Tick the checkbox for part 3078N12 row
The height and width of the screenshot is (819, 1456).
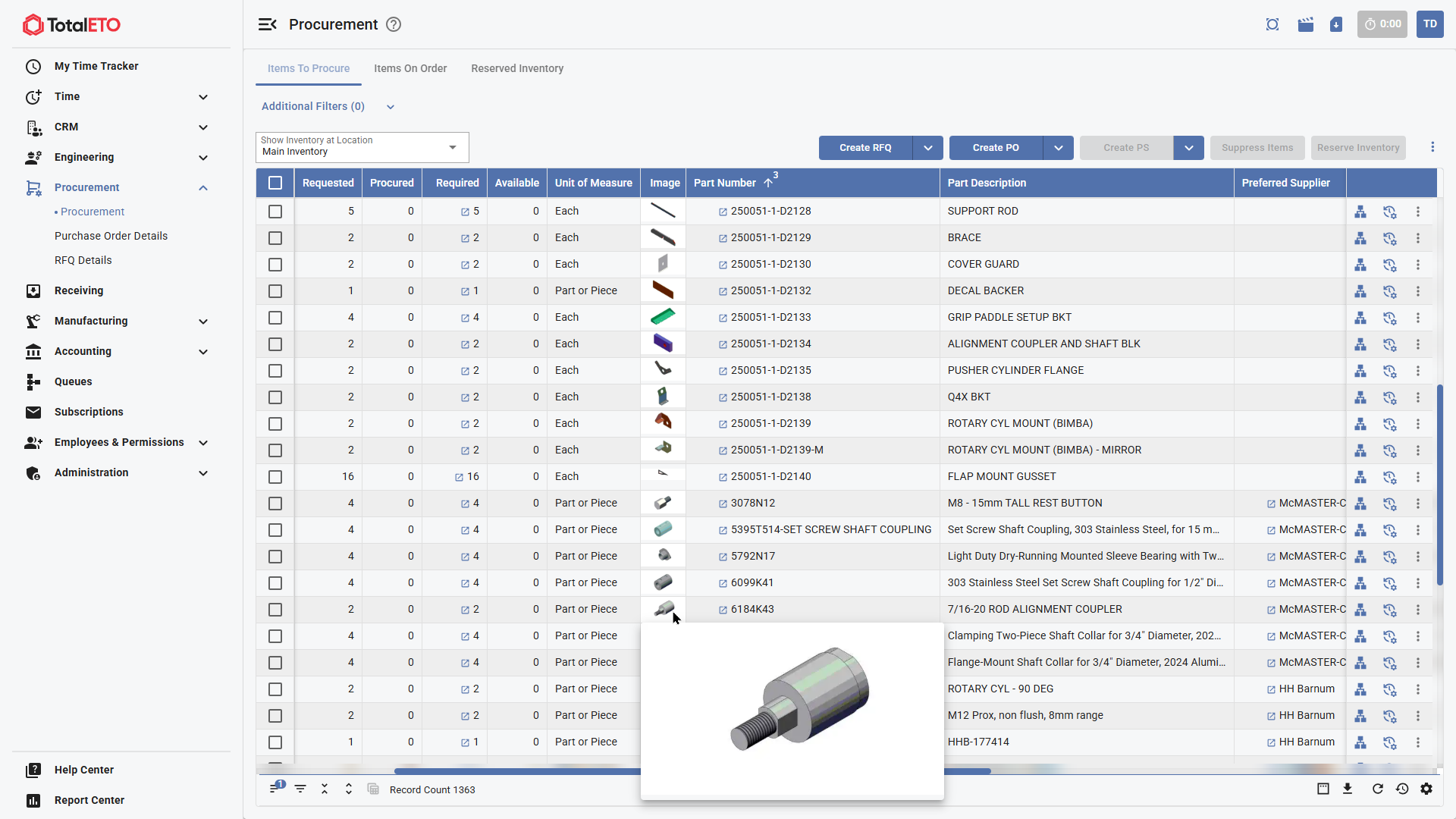pyautogui.click(x=275, y=504)
